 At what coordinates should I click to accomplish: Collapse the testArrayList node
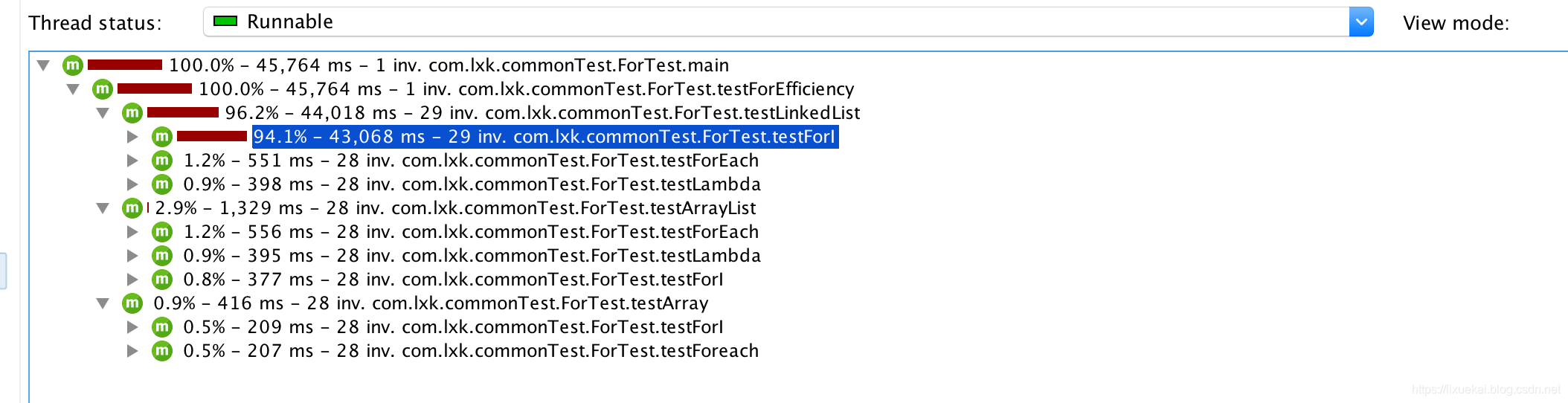click(103, 208)
